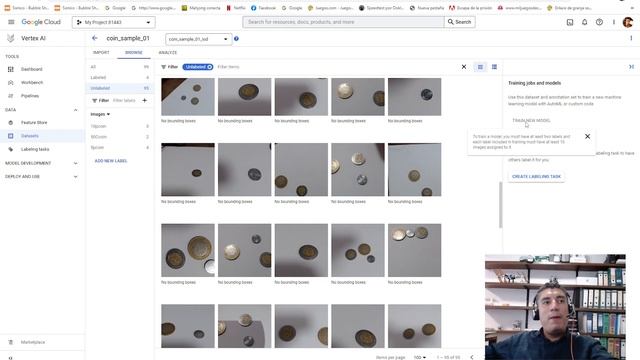
Task: Clear all filters with the X icon
Action: click(x=464, y=67)
